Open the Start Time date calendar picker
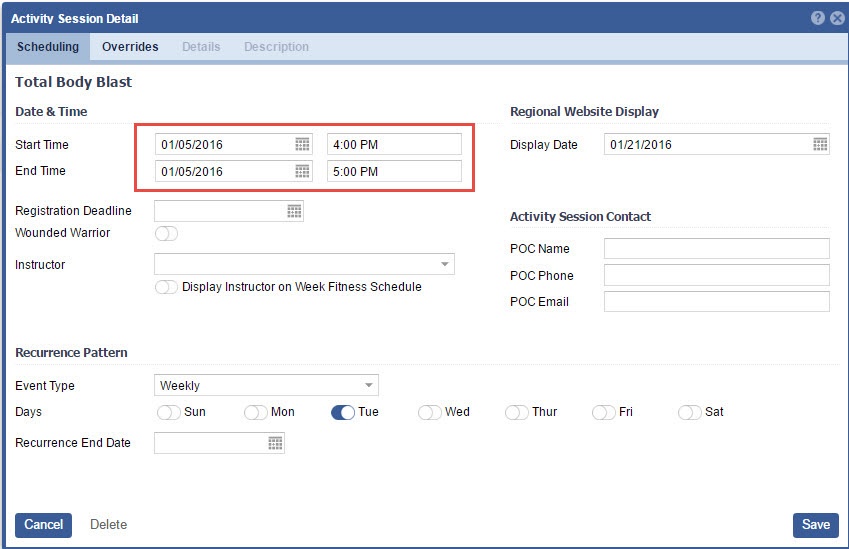This screenshot has height=549, width=849. pos(302,145)
